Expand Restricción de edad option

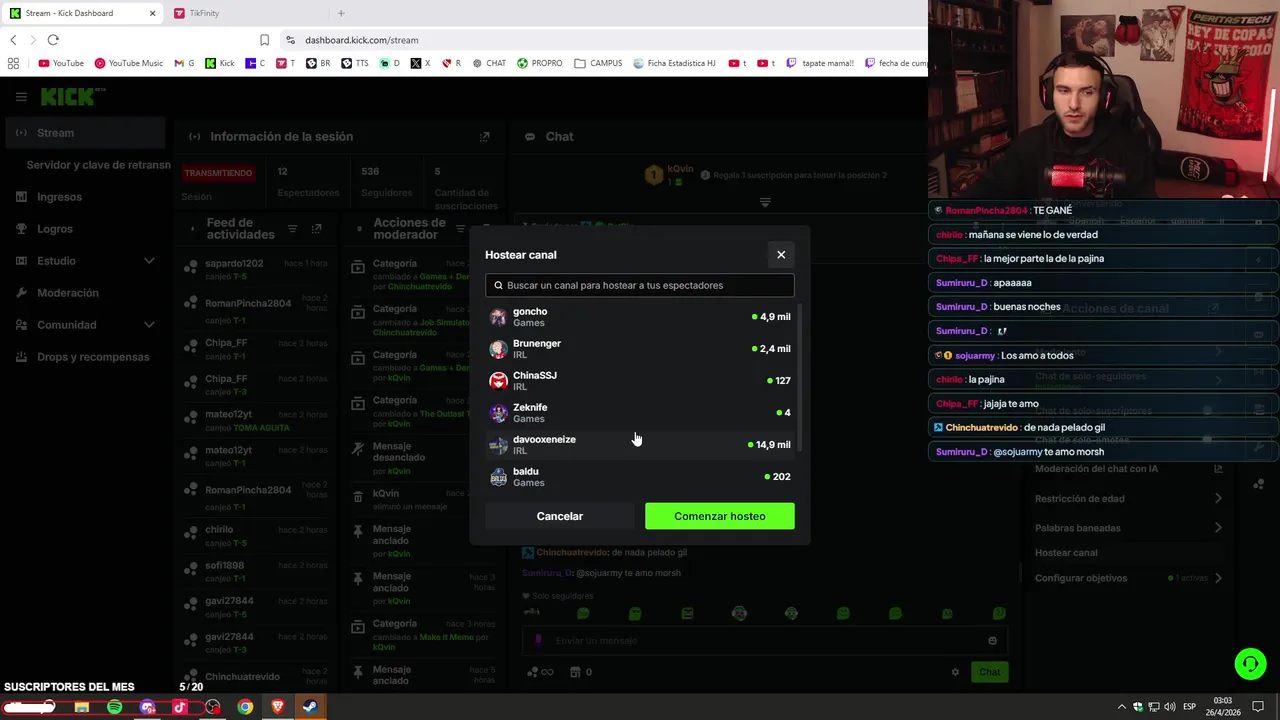tap(1128, 498)
